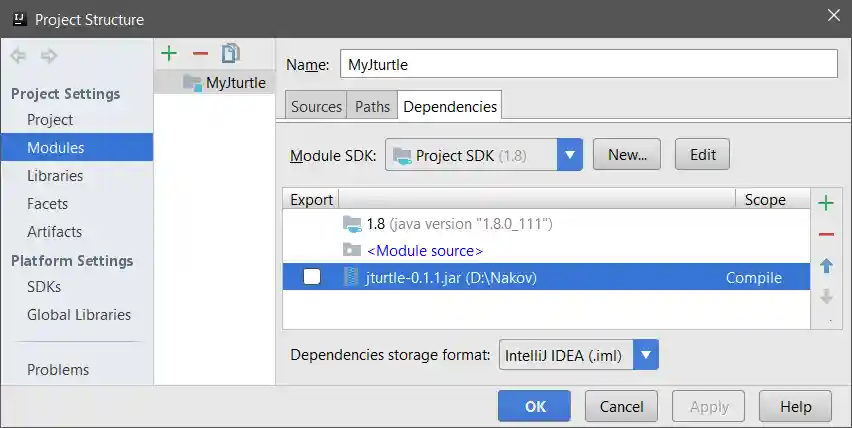Switch to the Sources tab

click(x=316, y=106)
